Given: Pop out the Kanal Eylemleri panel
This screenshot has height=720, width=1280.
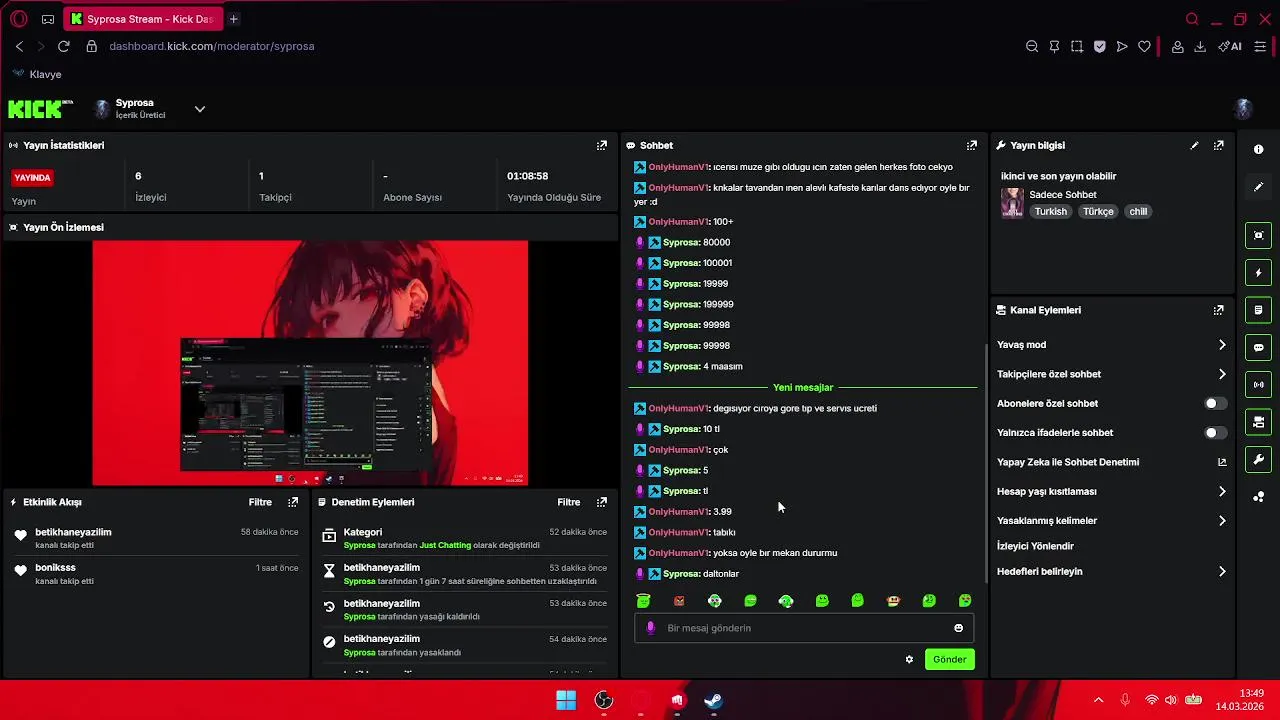Looking at the screenshot, I should tap(1218, 310).
